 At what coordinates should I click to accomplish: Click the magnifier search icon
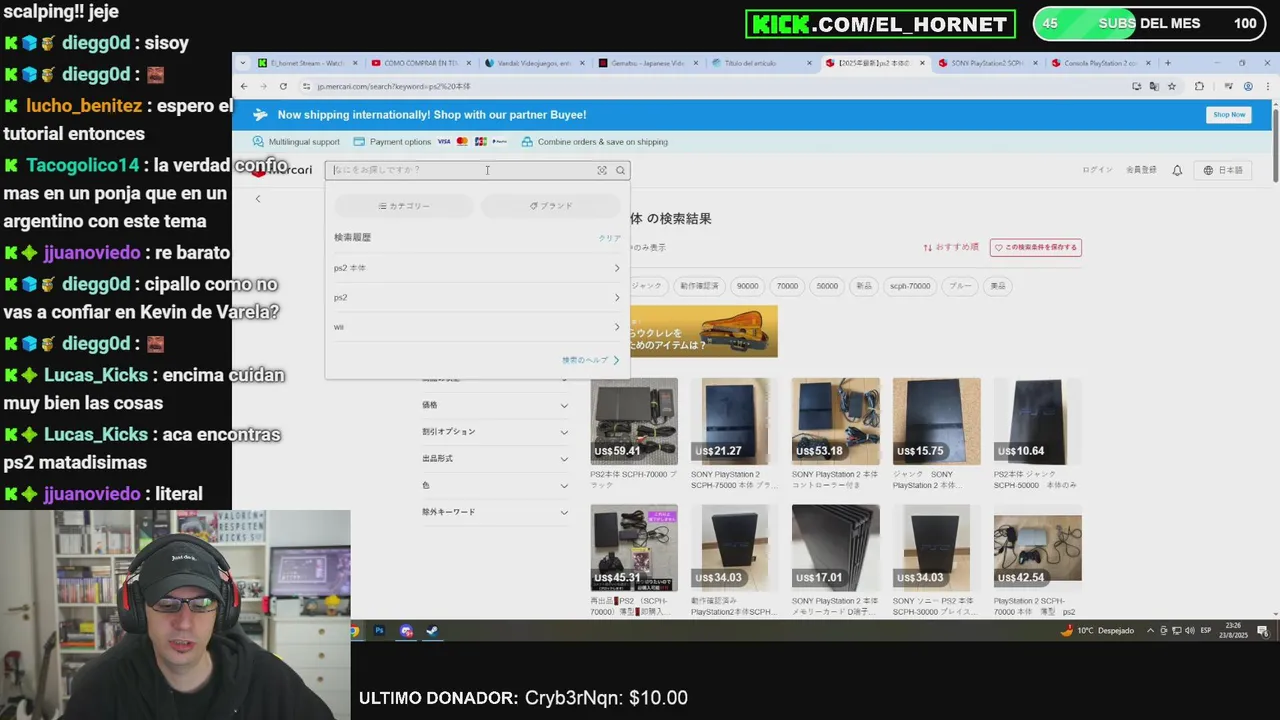coord(620,170)
